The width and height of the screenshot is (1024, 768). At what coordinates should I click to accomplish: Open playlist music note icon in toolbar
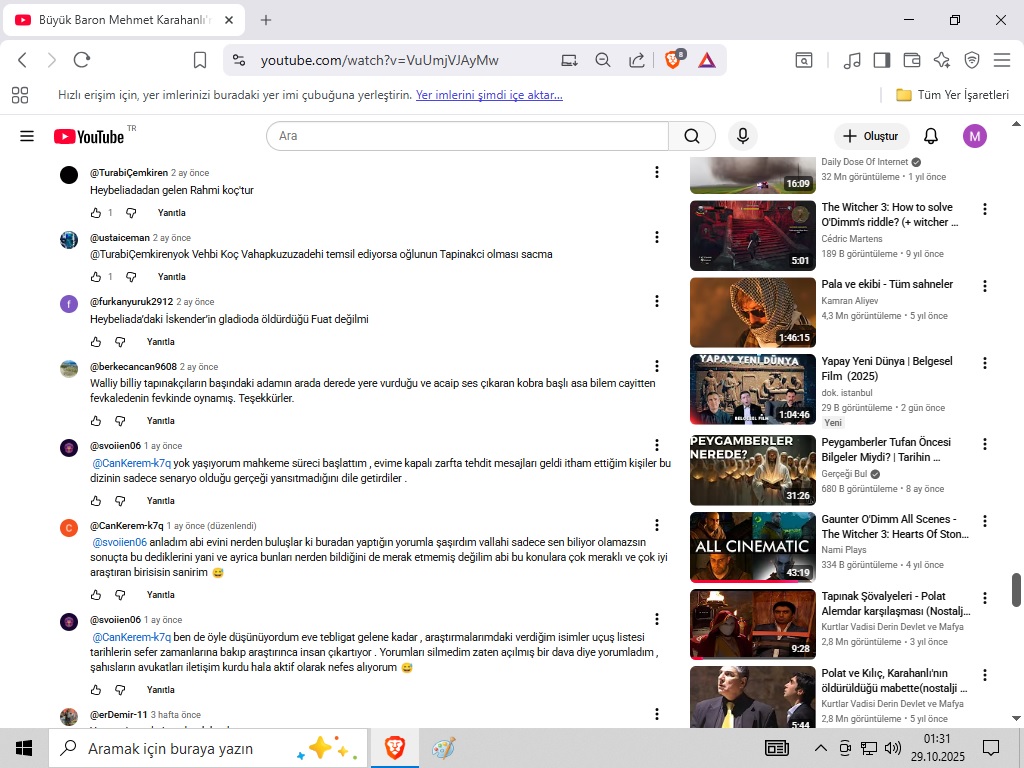[852, 60]
